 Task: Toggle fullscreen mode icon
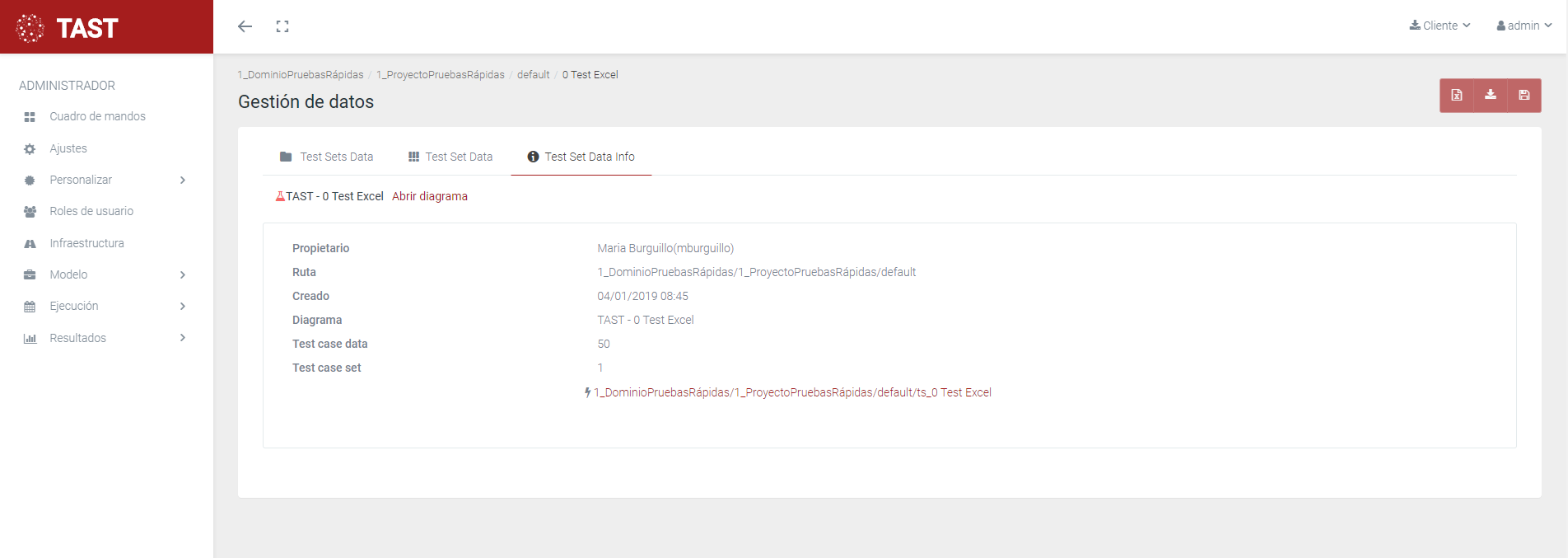(x=282, y=26)
